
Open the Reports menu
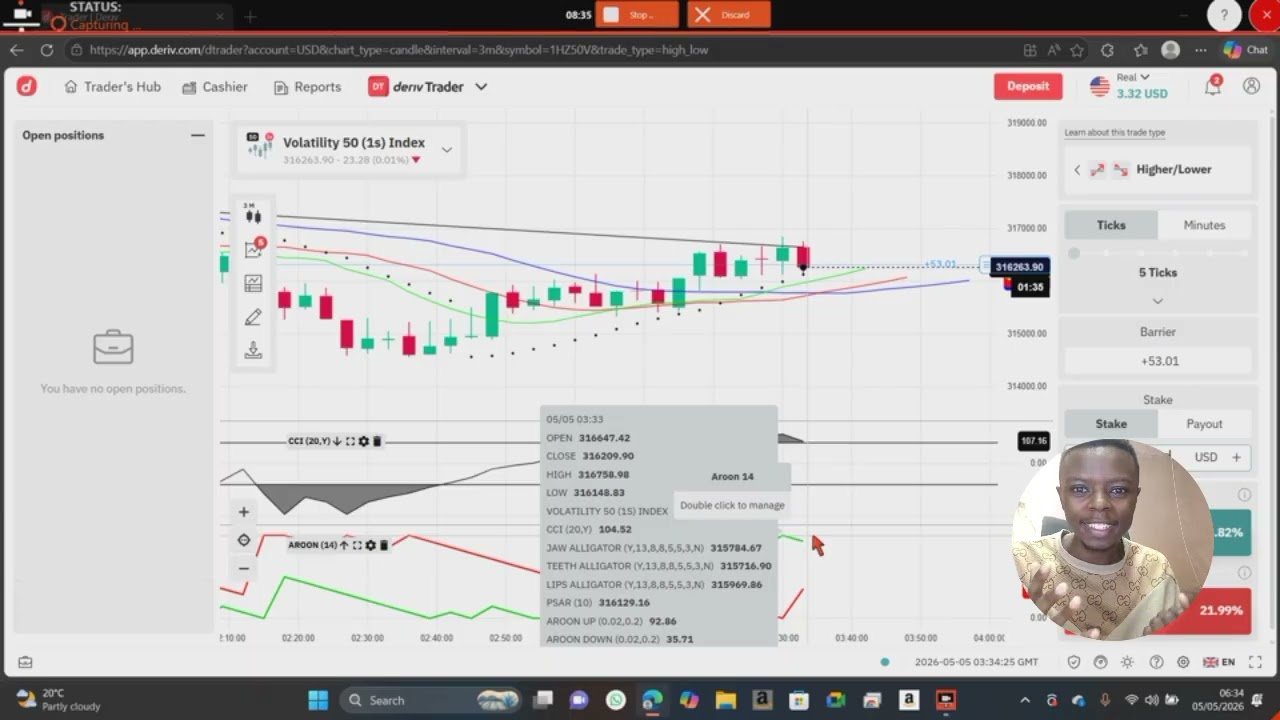[x=308, y=87]
